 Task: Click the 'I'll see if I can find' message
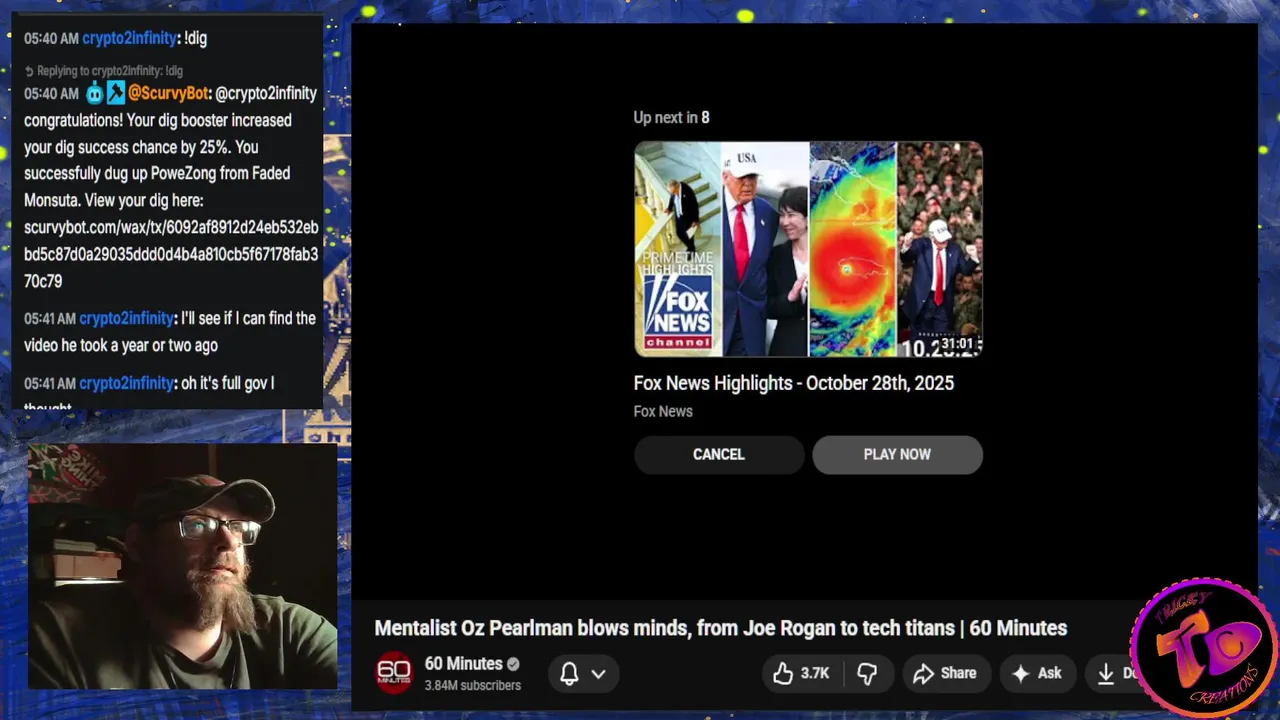tap(171, 332)
